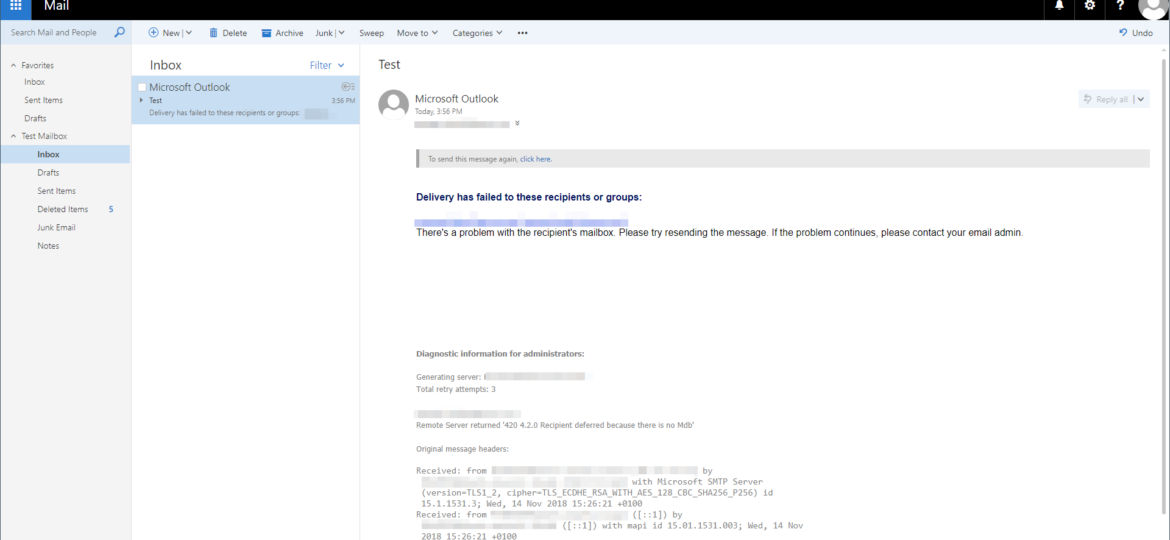Click the reply icon on the Test message row
1170x540 pixels.
[x=348, y=87]
